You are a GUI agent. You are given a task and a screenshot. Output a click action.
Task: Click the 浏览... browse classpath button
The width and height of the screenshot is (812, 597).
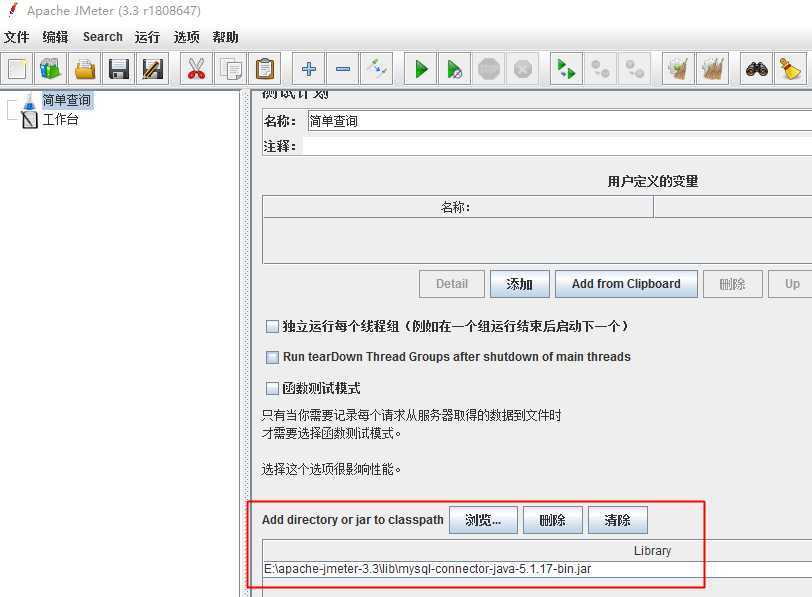pos(483,520)
